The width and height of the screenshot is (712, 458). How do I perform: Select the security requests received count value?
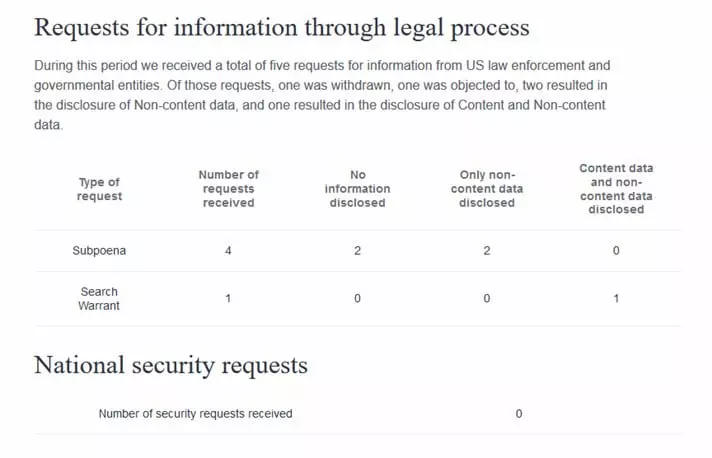(x=519, y=413)
